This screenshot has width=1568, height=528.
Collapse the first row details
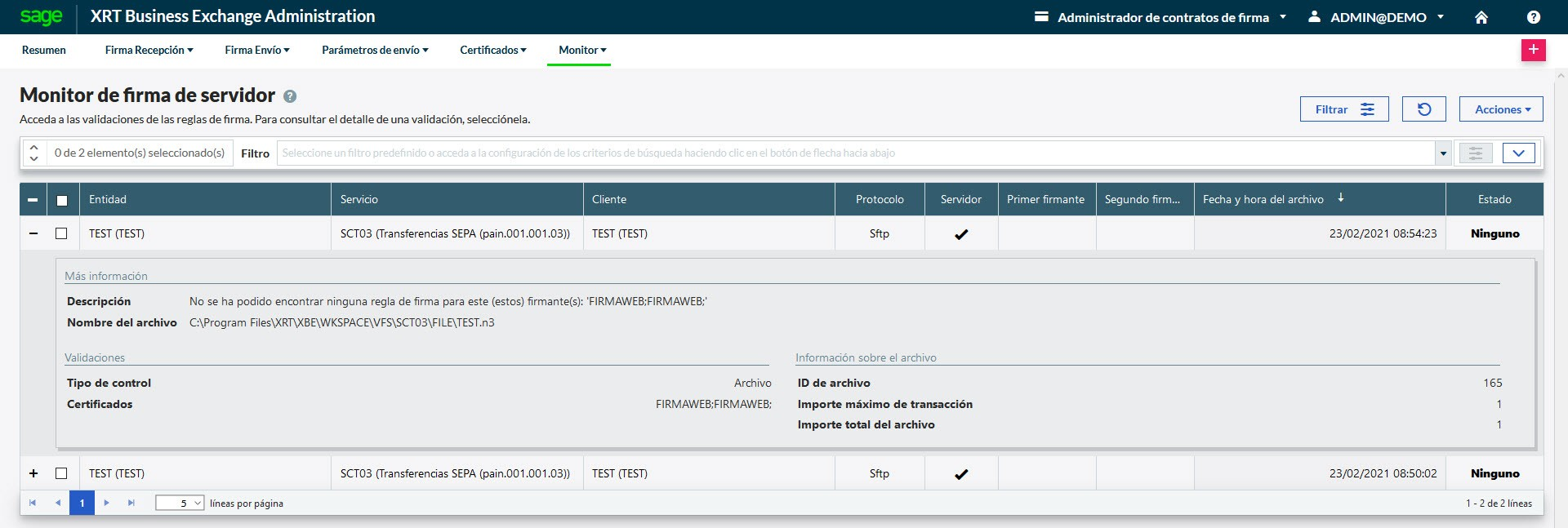[x=33, y=233]
